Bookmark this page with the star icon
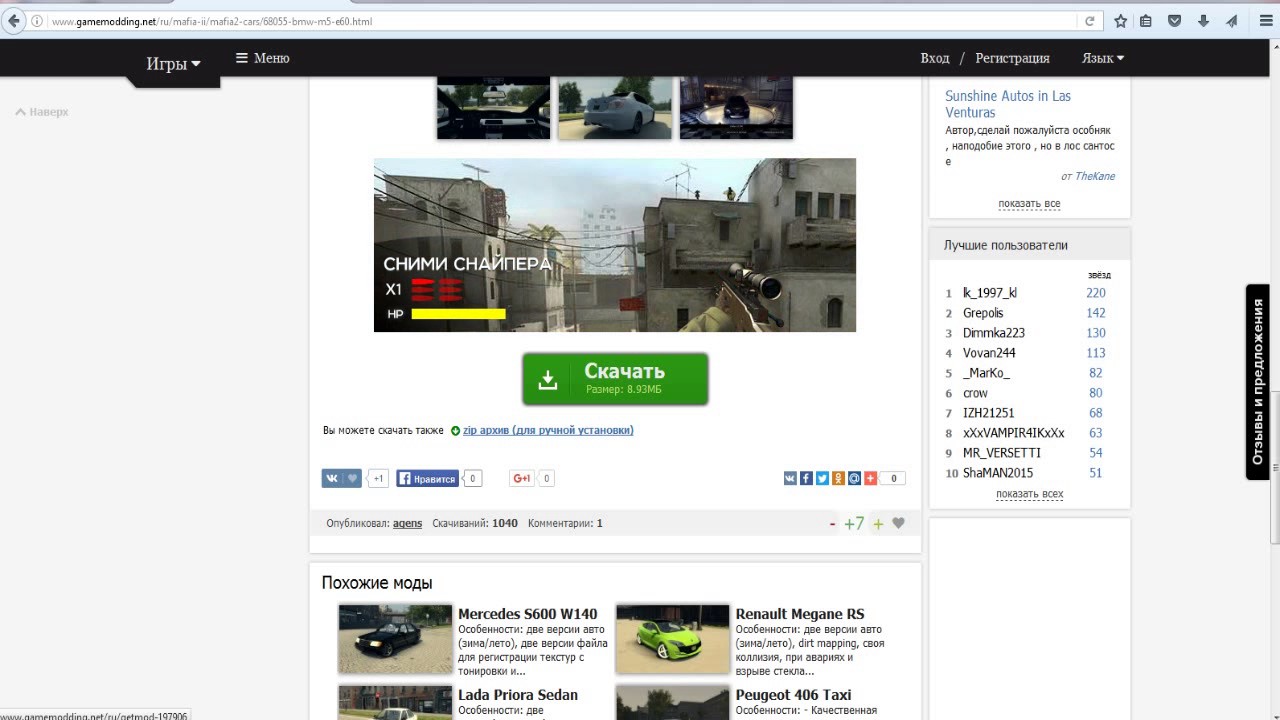Image resolution: width=1280 pixels, height=720 pixels. (x=1121, y=21)
